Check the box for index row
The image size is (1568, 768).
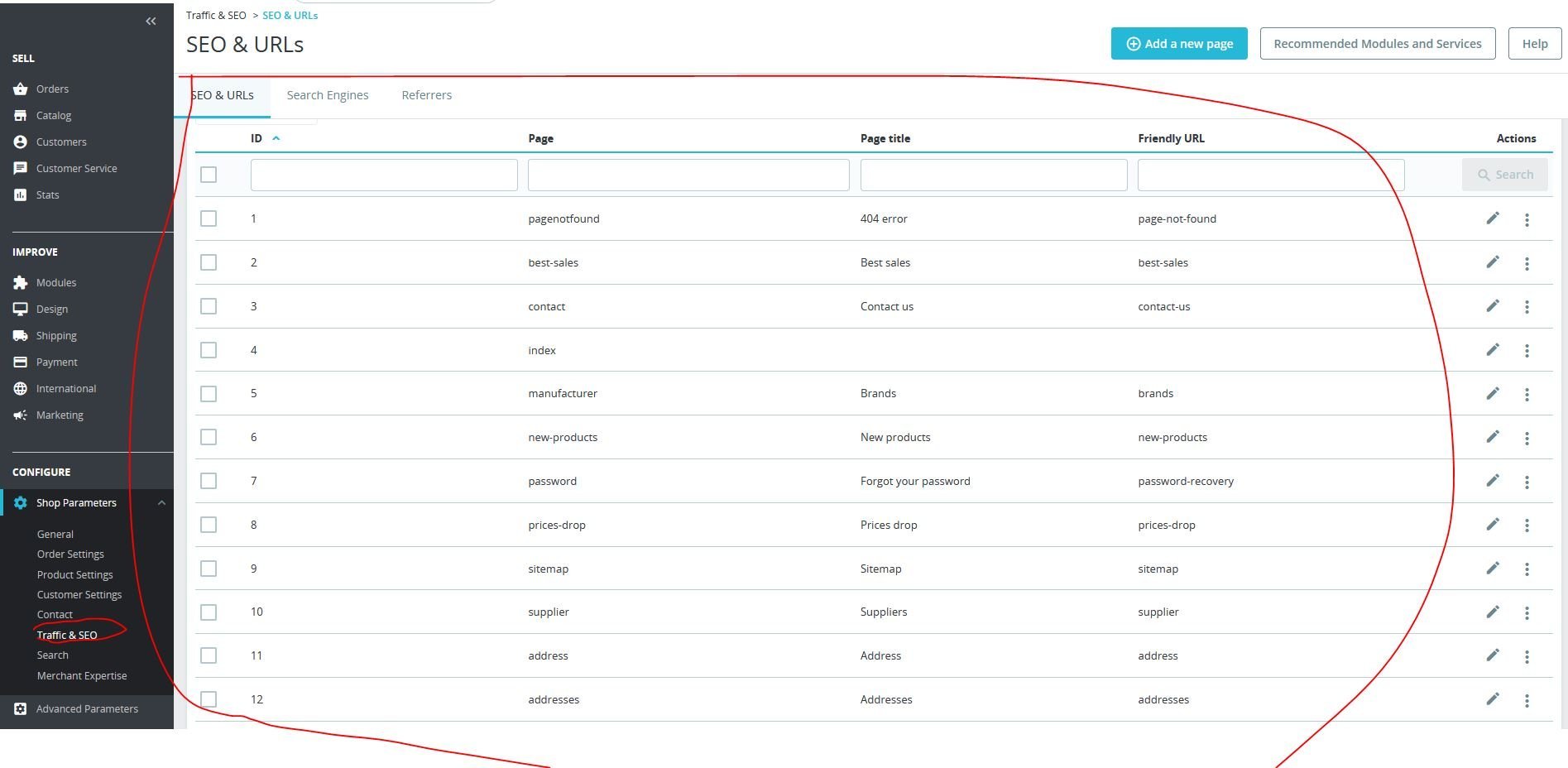(209, 350)
